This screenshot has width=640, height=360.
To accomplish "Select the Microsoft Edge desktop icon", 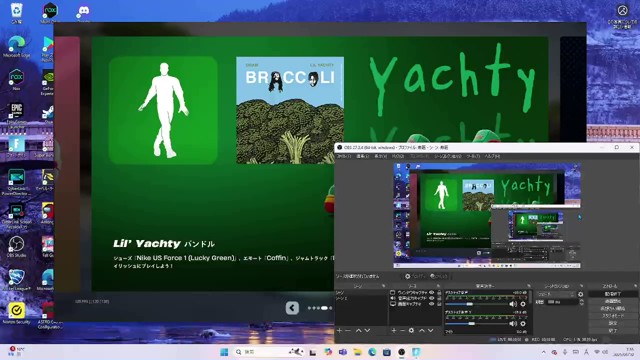I will click(x=16, y=46).
